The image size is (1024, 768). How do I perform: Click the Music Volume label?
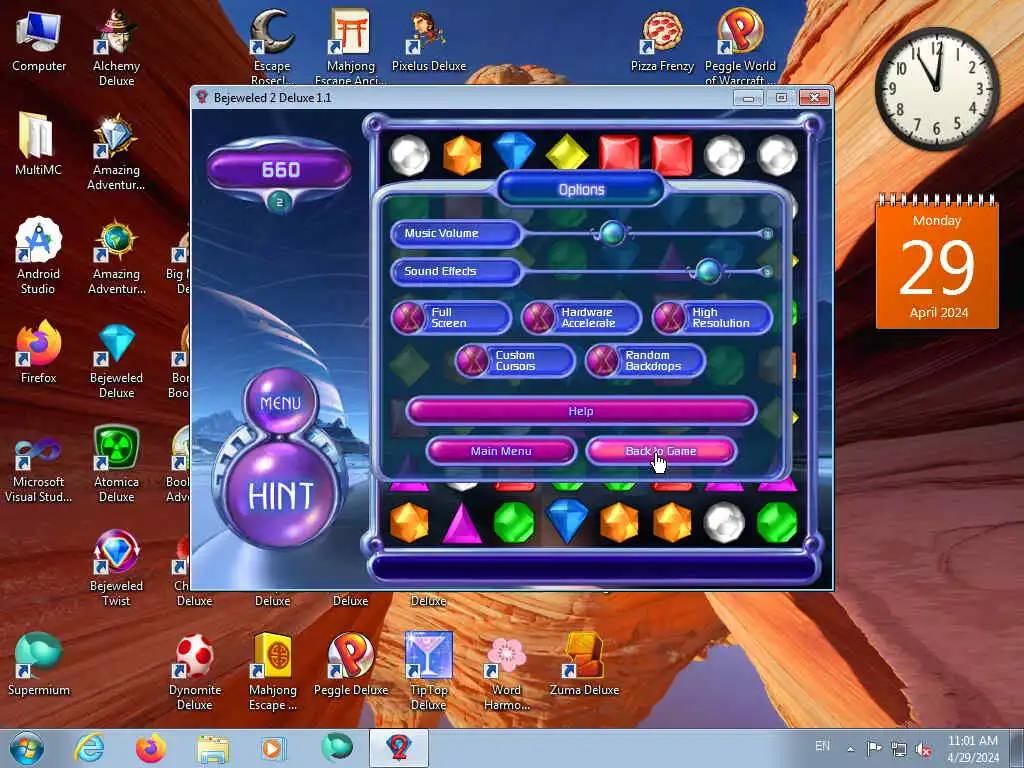tap(456, 233)
